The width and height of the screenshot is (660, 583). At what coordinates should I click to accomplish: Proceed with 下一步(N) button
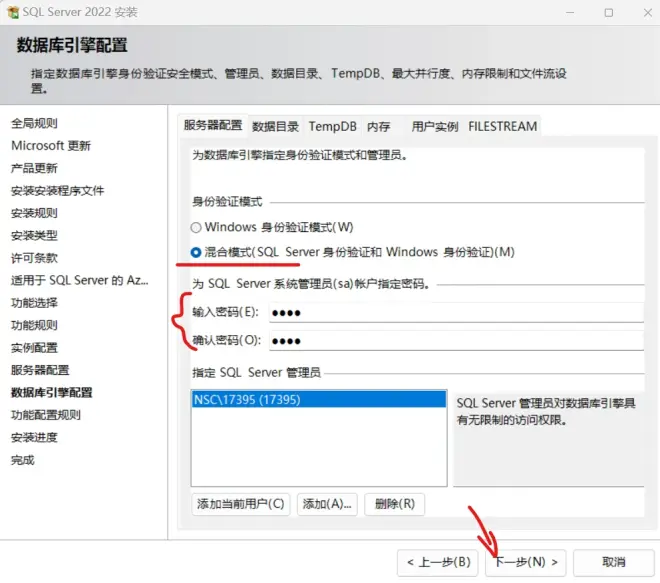click(x=526, y=562)
